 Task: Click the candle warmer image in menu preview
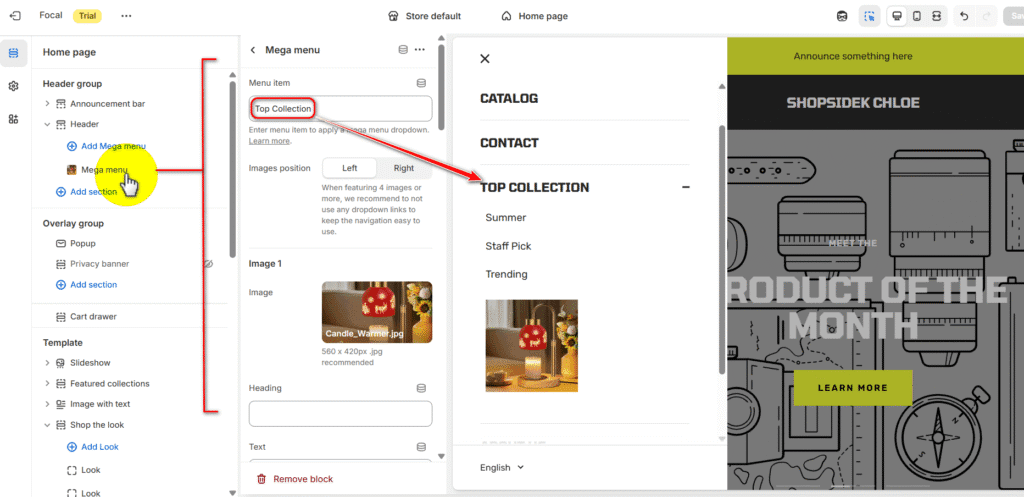(532, 345)
